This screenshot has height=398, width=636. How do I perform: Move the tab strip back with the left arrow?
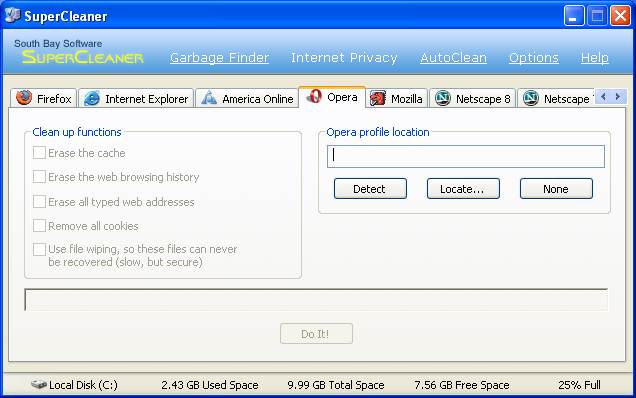coord(604,97)
